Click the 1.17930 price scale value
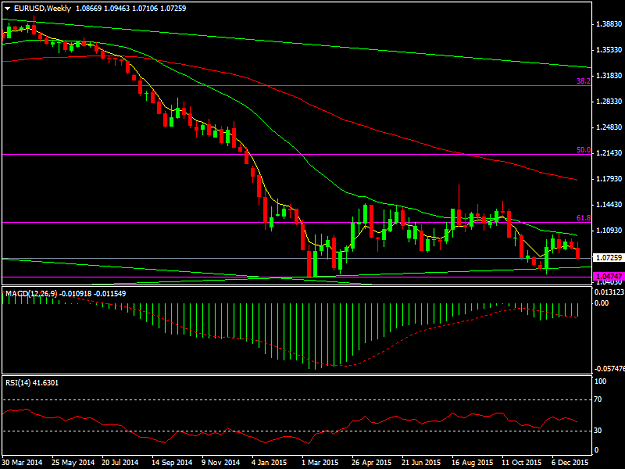This screenshot has width=625, height=469. (609, 179)
